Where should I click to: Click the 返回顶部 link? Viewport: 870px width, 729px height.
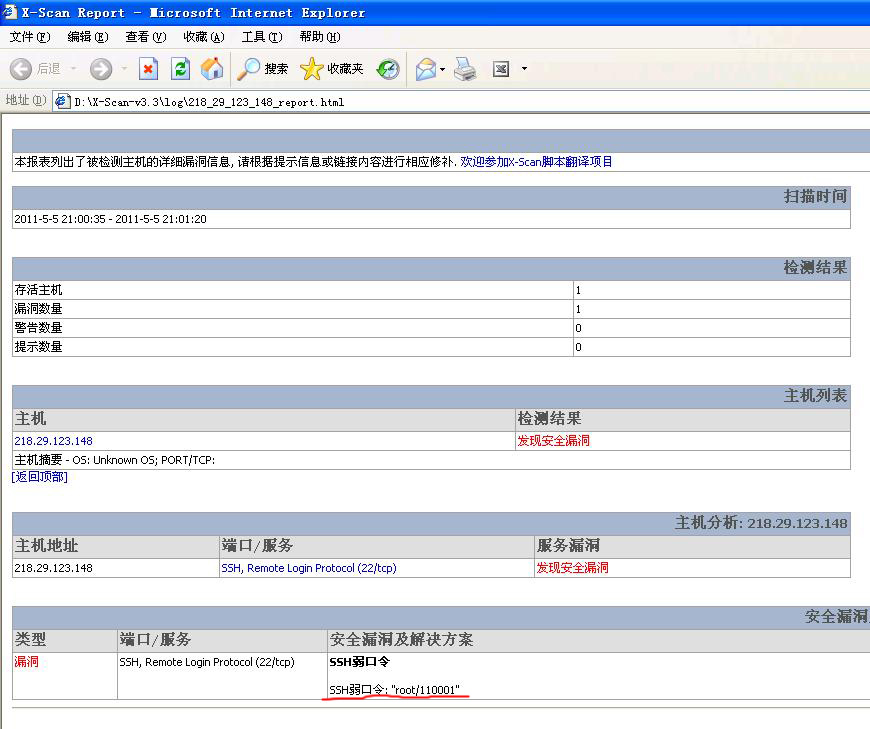tap(39, 477)
